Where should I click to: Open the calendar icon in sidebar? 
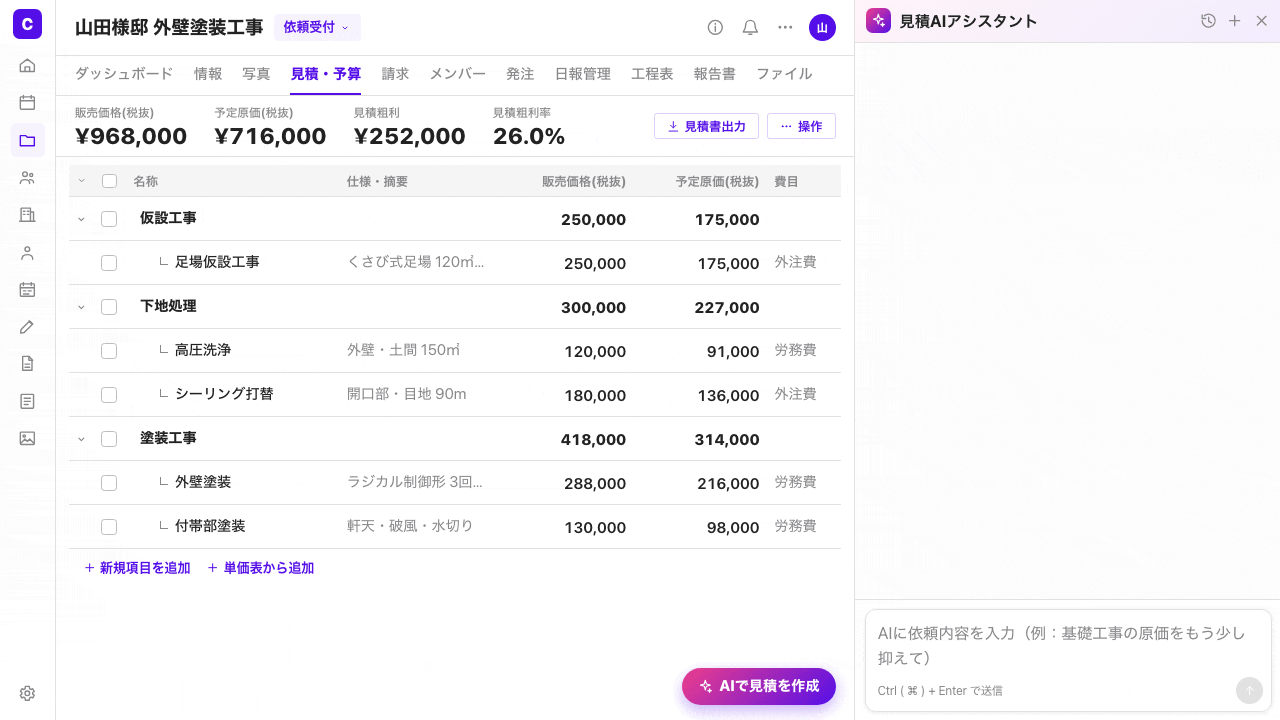tap(28, 102)
